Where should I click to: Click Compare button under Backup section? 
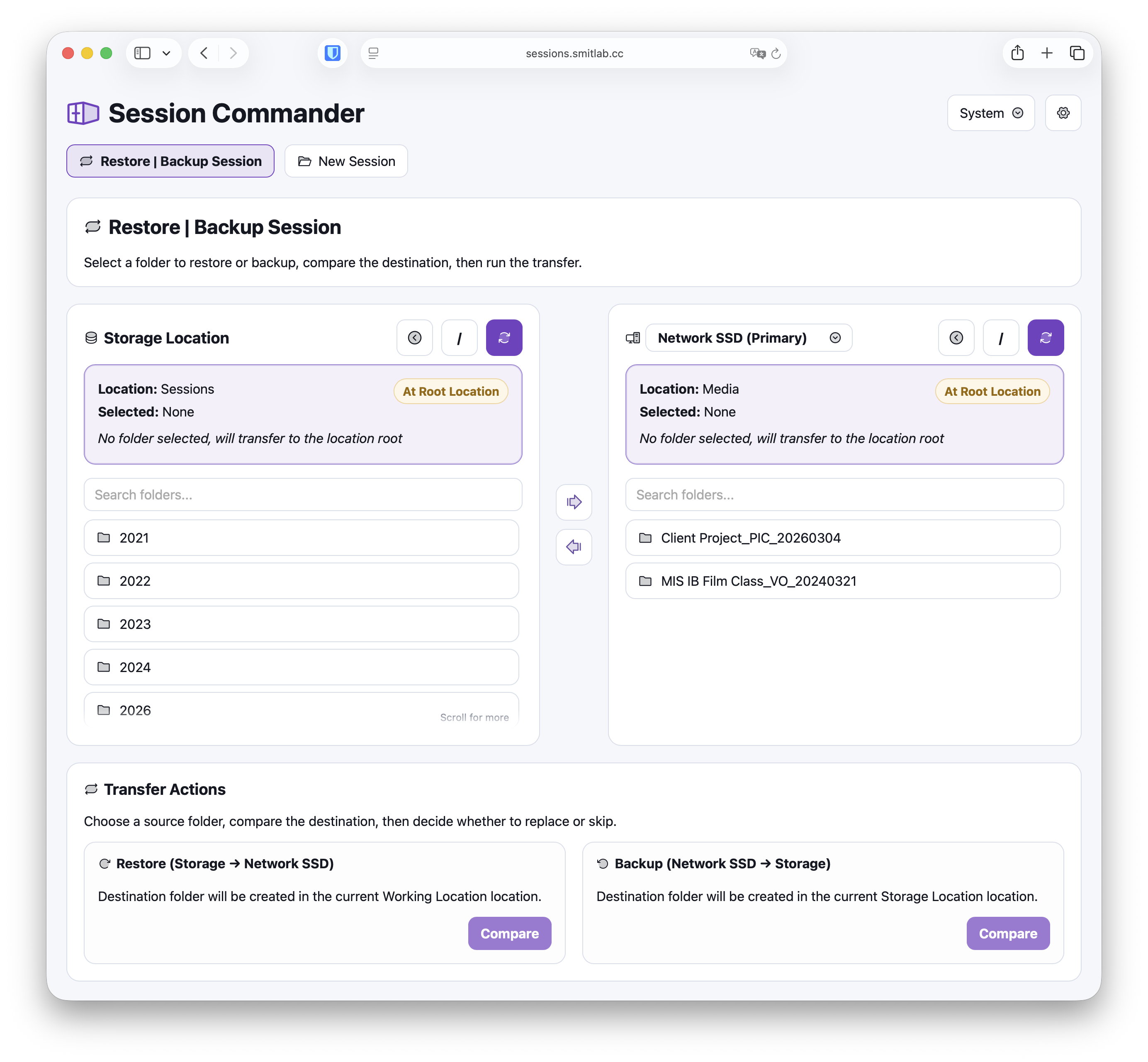tap(1007, 933)
